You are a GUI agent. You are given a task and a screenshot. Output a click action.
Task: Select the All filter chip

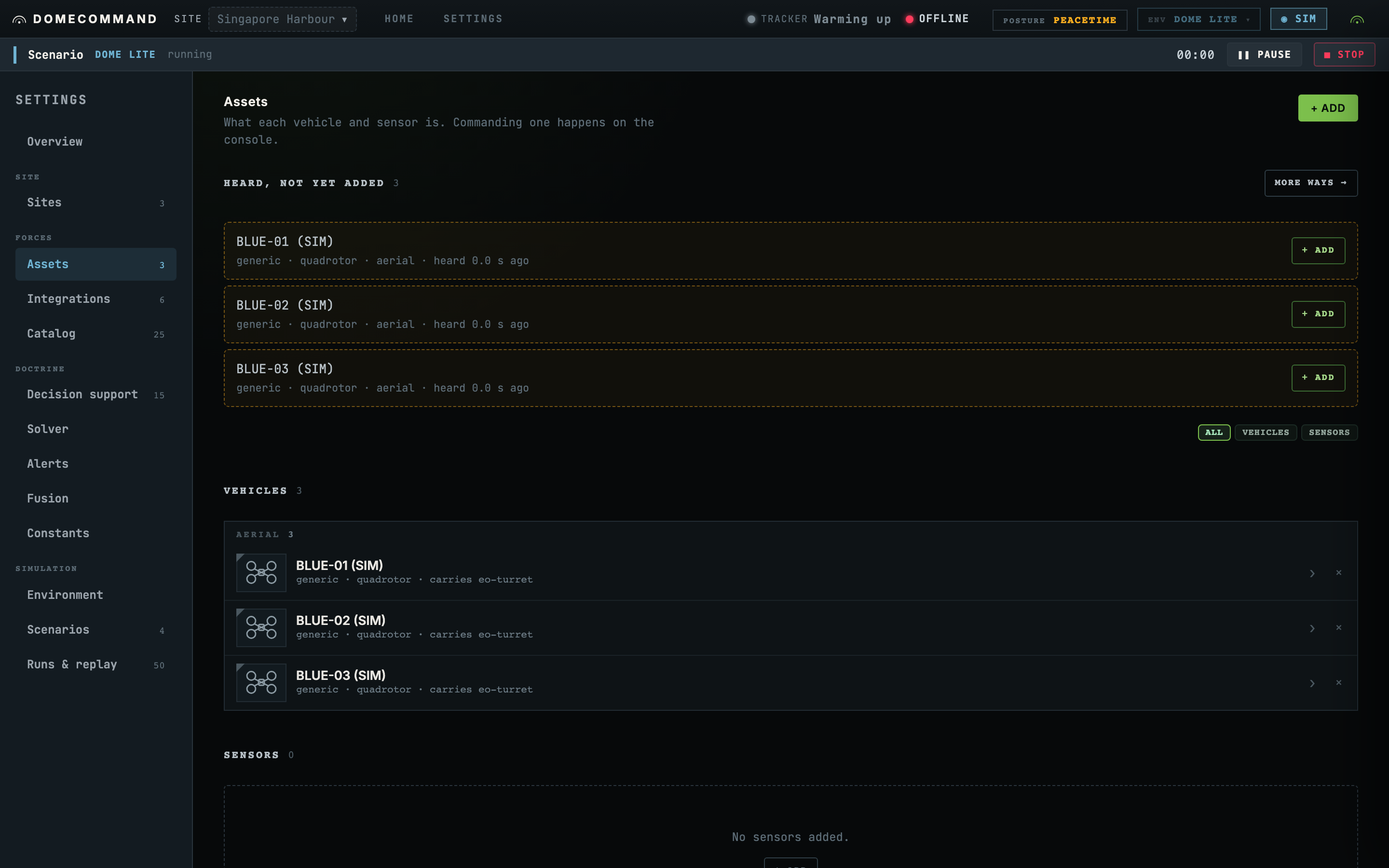1214,432
